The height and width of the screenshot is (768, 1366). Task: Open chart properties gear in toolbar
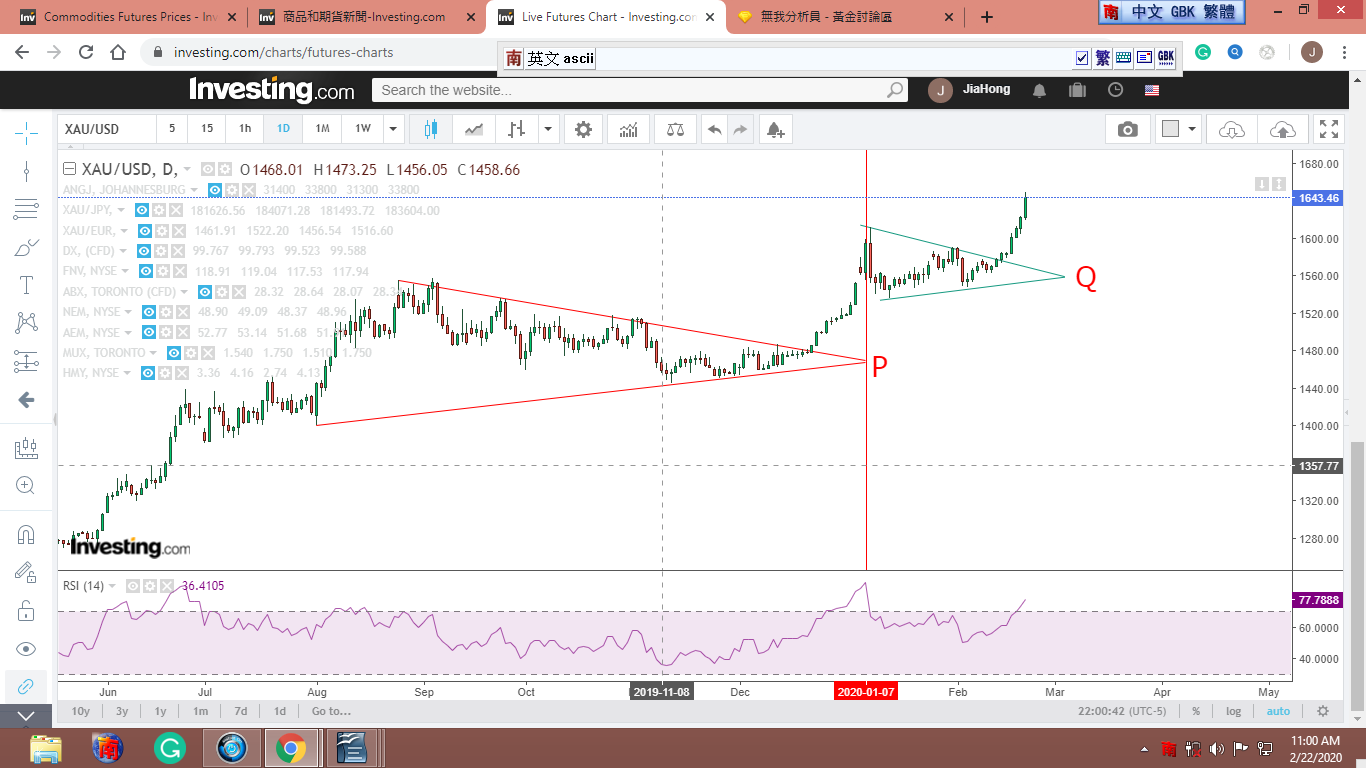click(x=583, y=129)
